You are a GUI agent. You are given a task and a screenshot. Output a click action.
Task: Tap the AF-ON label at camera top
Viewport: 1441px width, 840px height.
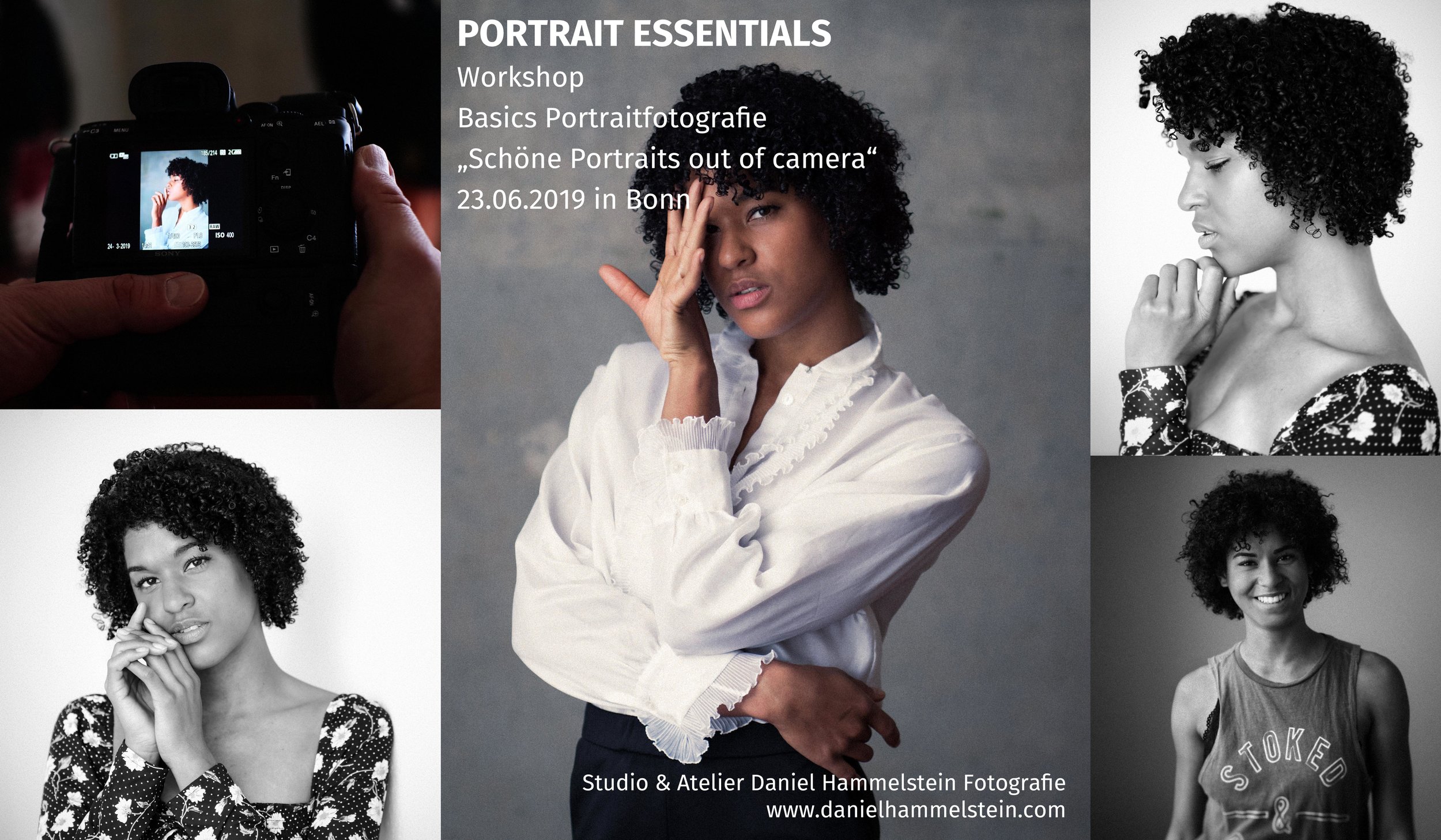pos(267,125)
